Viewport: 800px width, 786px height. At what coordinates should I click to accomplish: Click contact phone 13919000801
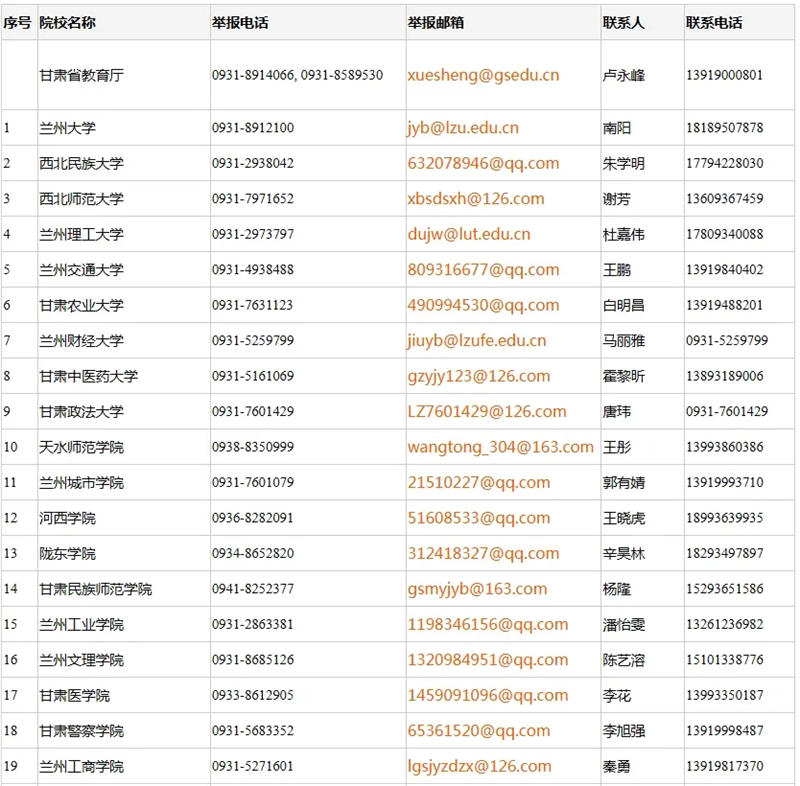coord(724,75)
